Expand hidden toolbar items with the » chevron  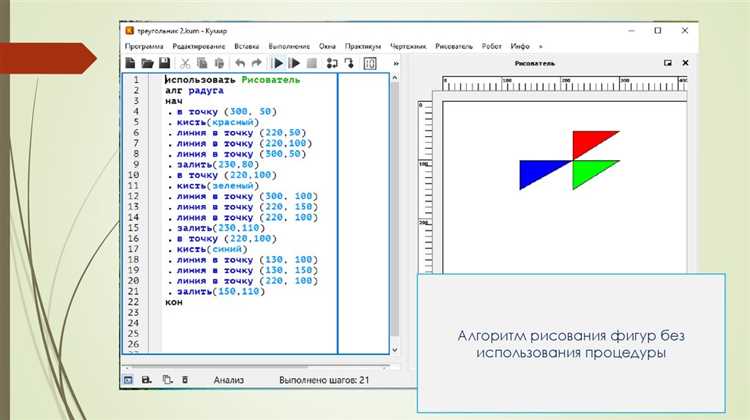[396, 63]
